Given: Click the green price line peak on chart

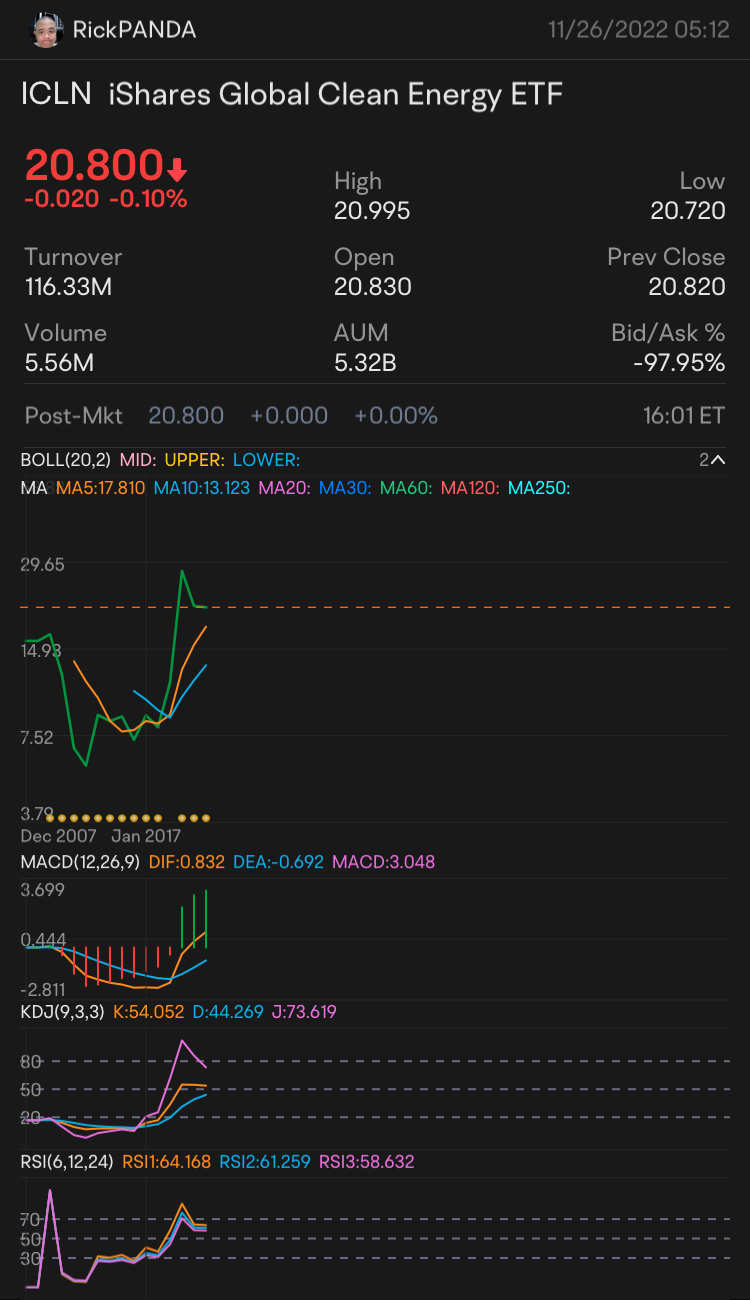Looking at the screenshot, I should (182, 572).
